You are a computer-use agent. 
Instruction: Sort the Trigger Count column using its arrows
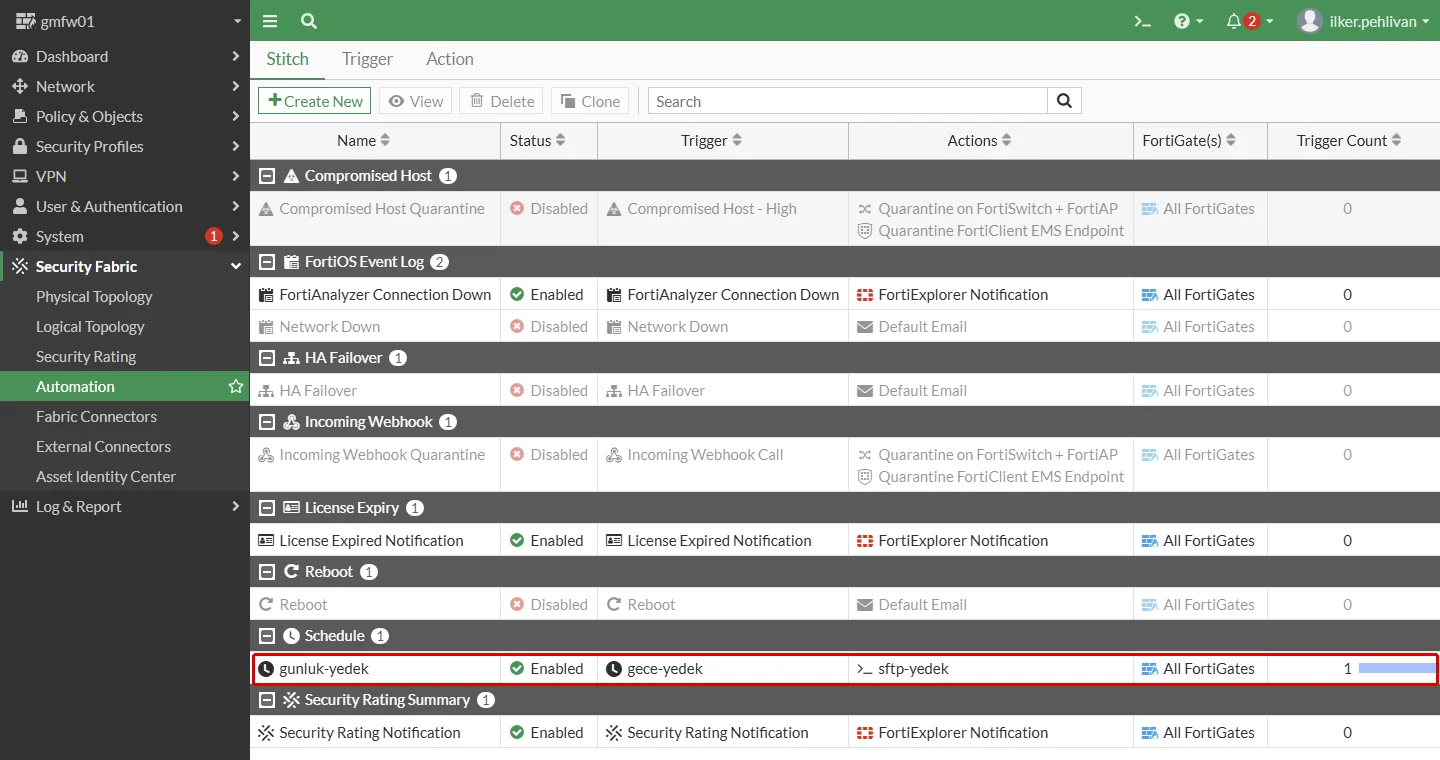tap(1397, 141)
